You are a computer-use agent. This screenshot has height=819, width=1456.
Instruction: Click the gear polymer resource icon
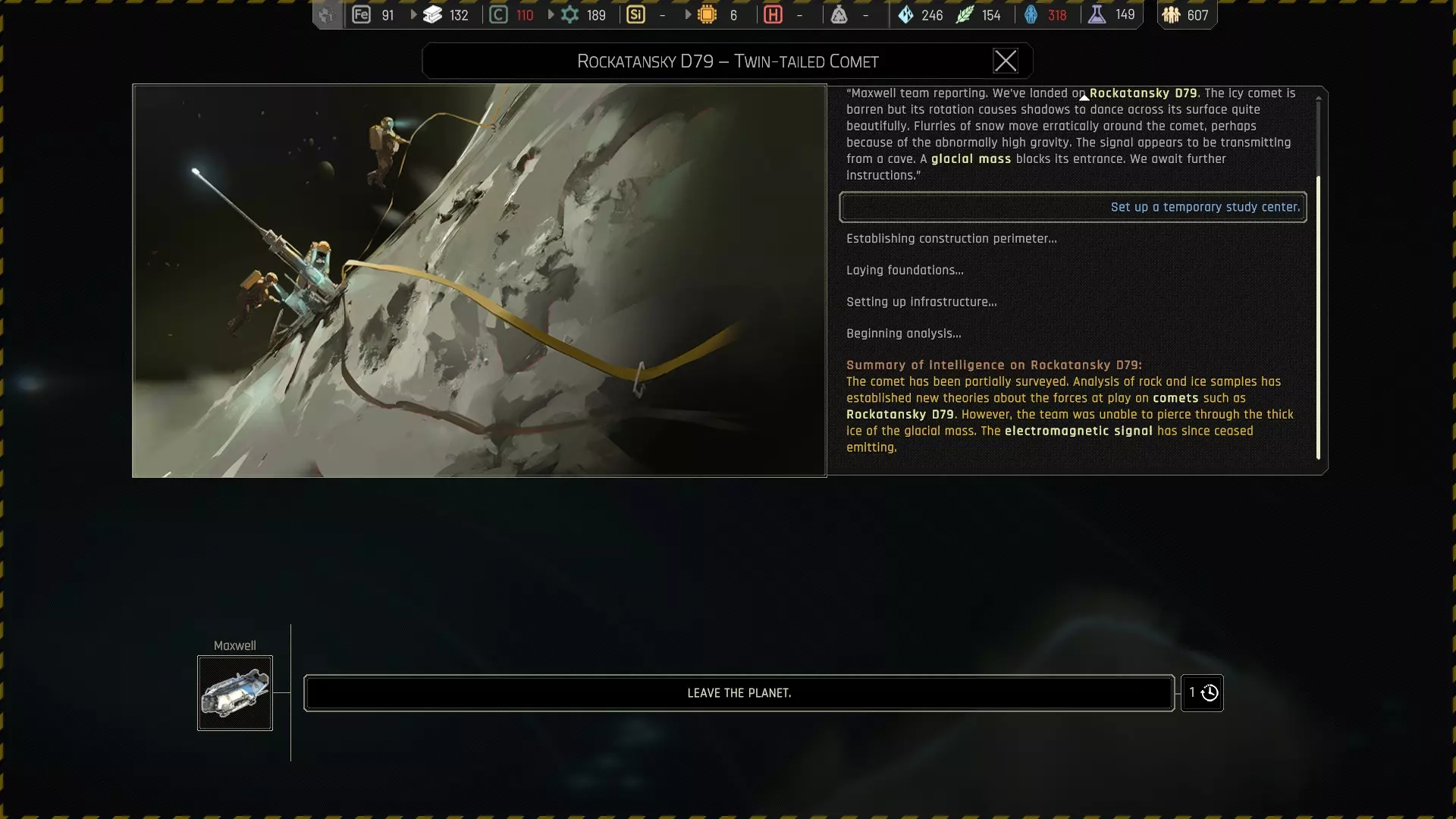pos(570,15)
